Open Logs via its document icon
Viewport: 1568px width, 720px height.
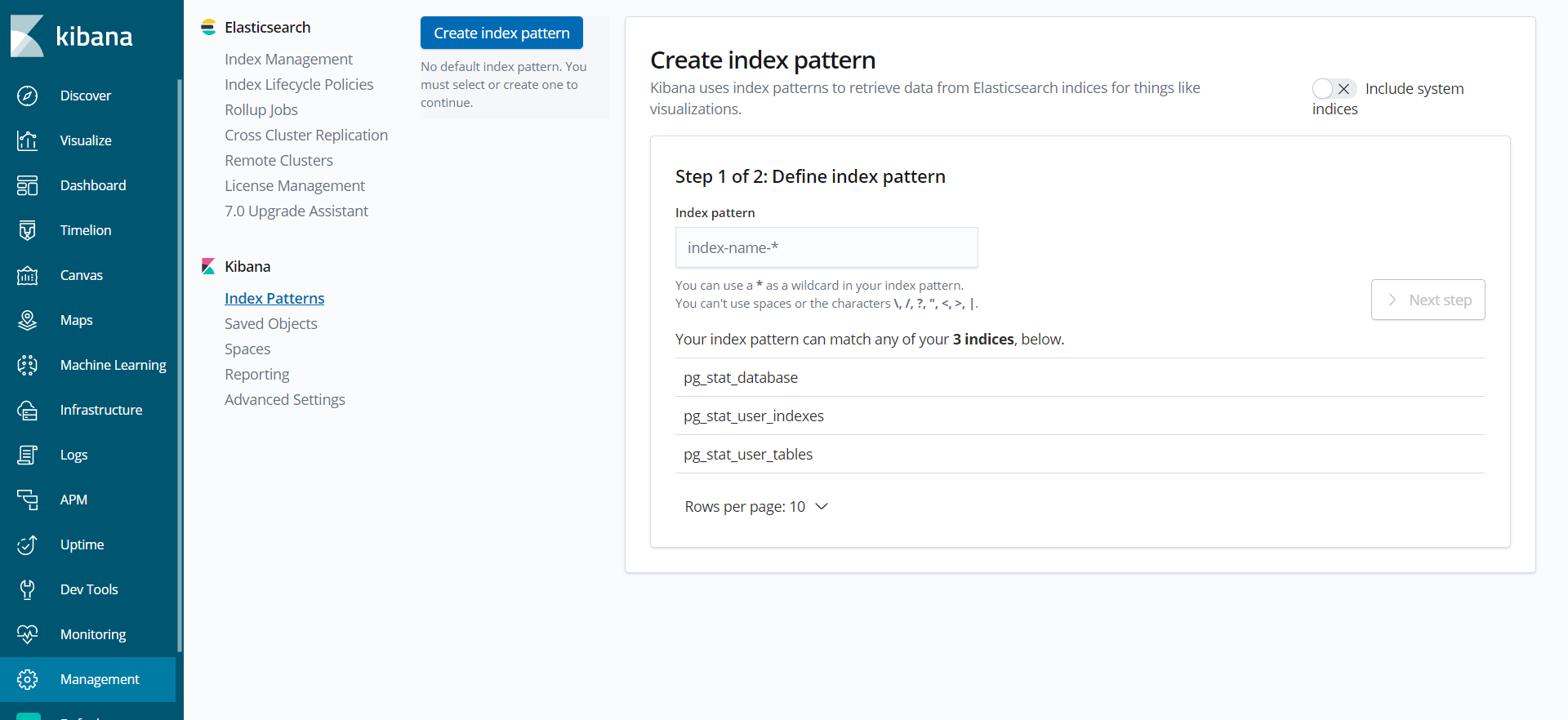coord(27,455)
